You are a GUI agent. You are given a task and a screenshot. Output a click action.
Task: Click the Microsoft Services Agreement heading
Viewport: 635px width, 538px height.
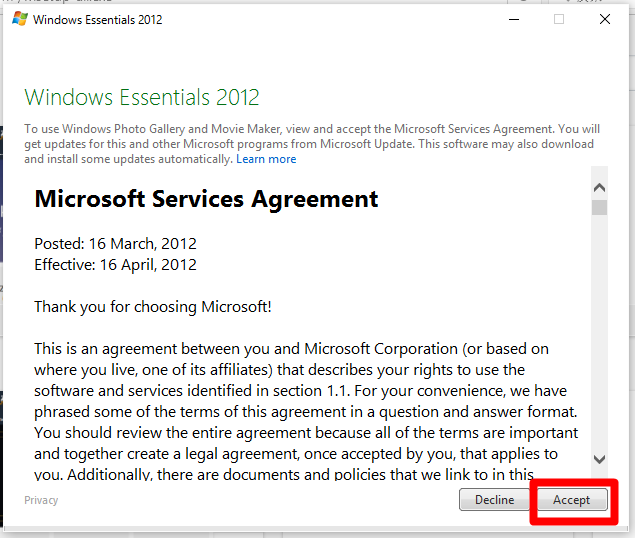[x=206, y=198]
